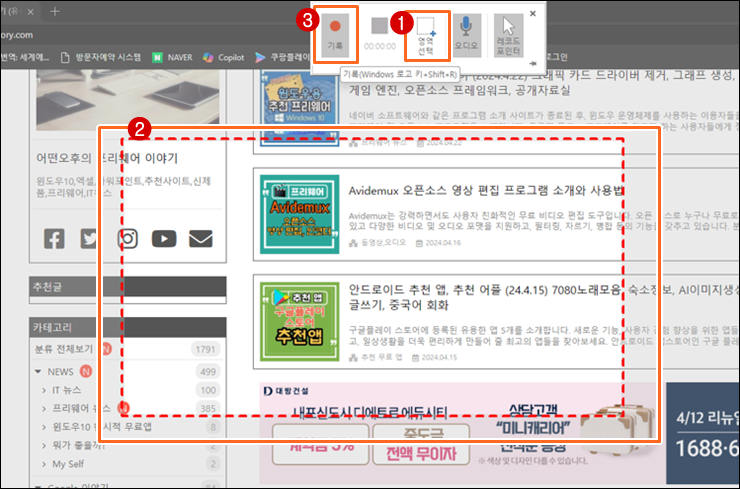Click the desk photo blog profile image
This screenshot has height=489, width=740.
127,100
